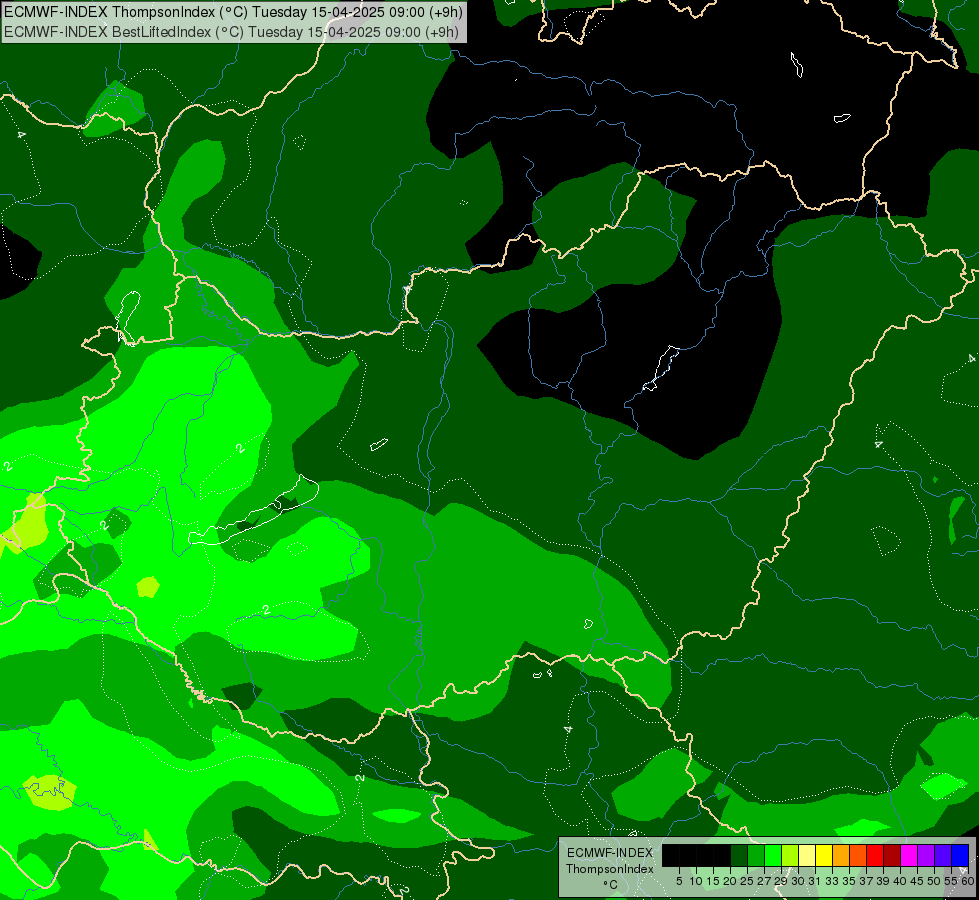Click the legend label ThompsonIndex
This screenshot has height=900, width=979.
tap(610, 869)
